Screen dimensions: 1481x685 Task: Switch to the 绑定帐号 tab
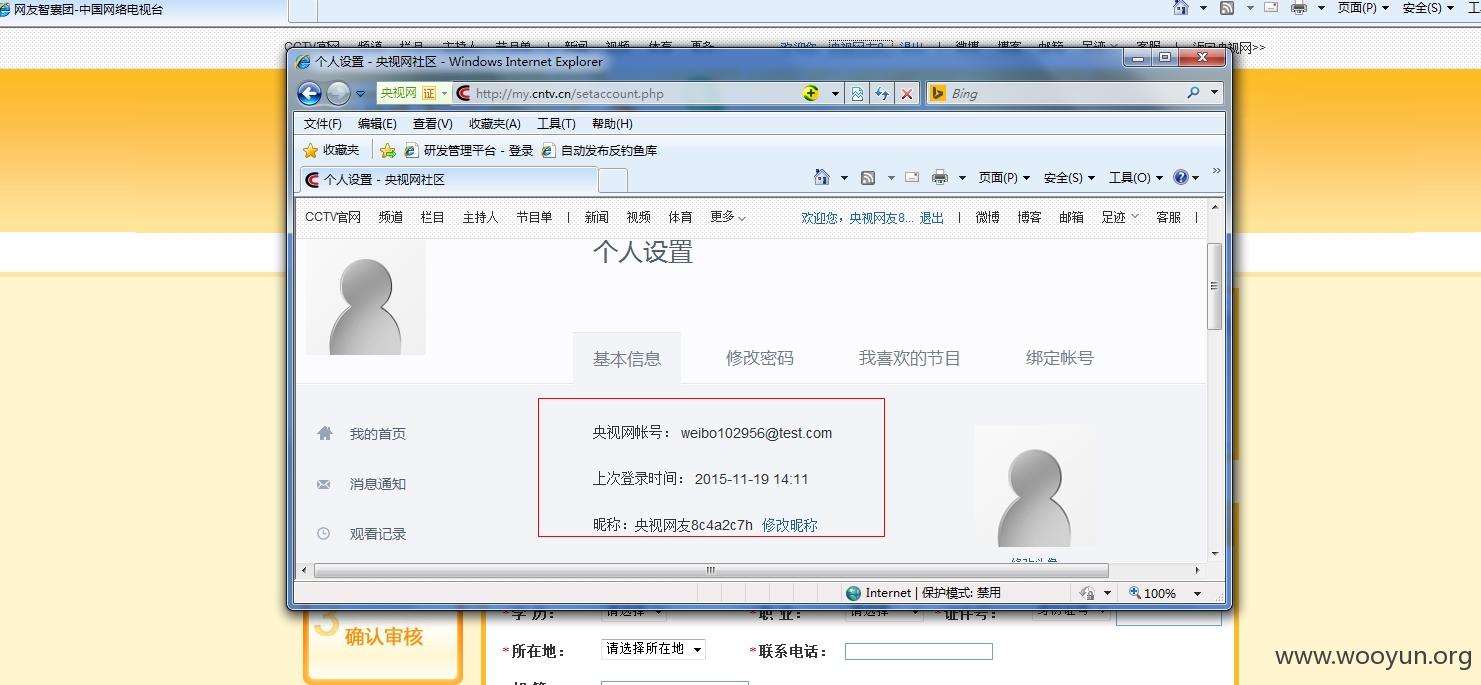point(1060,358)
